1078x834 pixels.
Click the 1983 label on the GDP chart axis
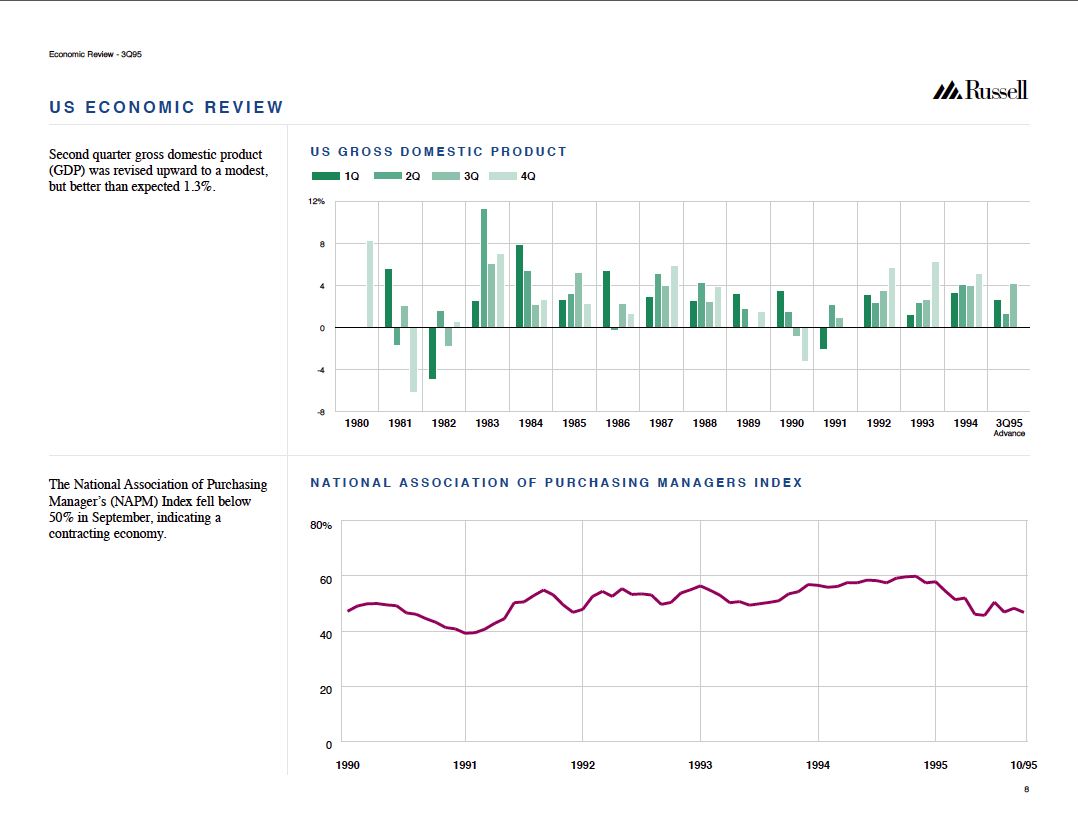487,424
